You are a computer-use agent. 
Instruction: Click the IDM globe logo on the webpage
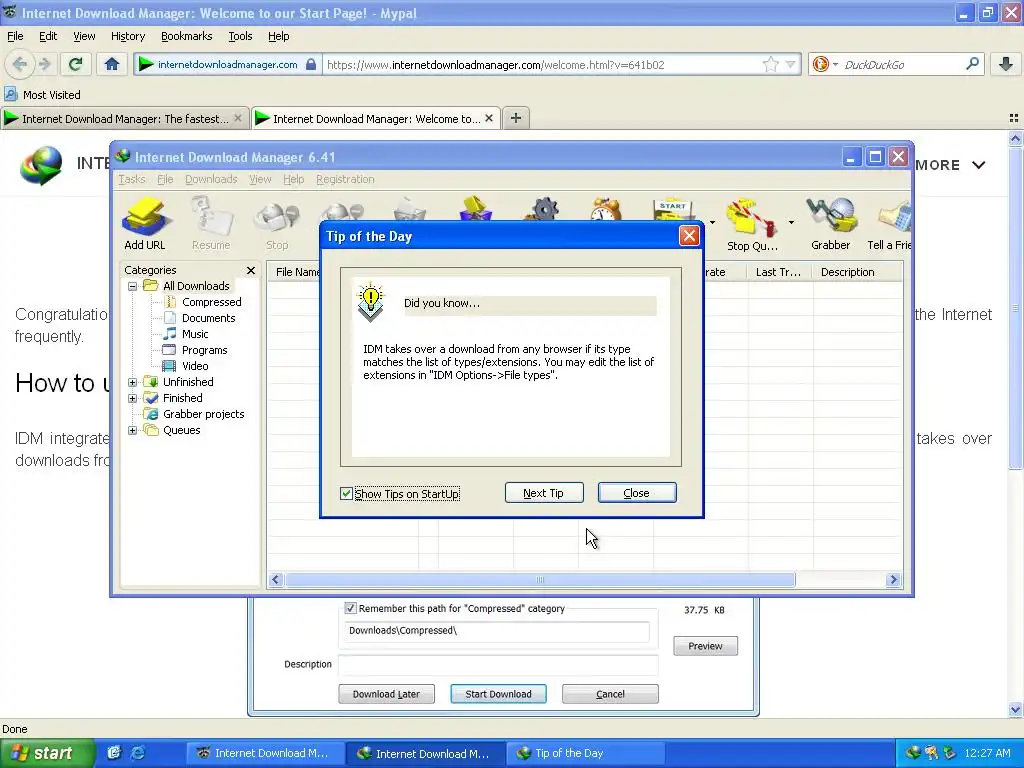tap(40, 165)
